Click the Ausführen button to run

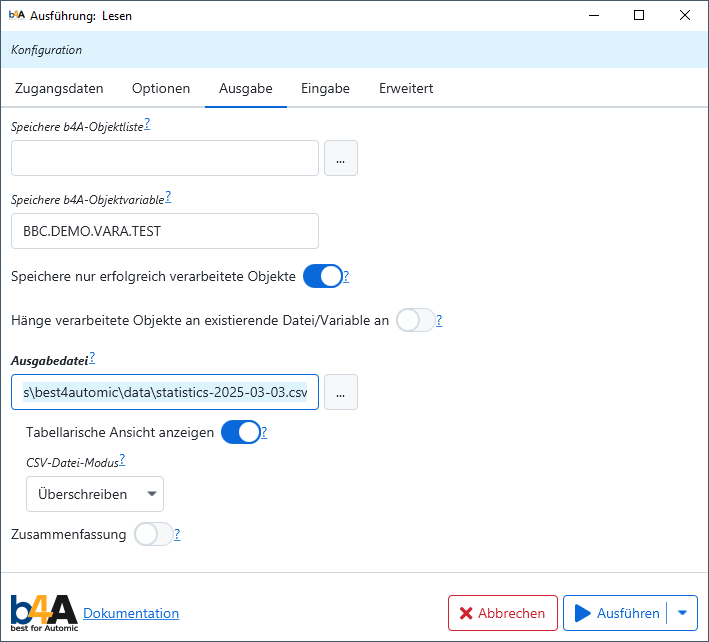pyautogui.click(x=616, y=613)
